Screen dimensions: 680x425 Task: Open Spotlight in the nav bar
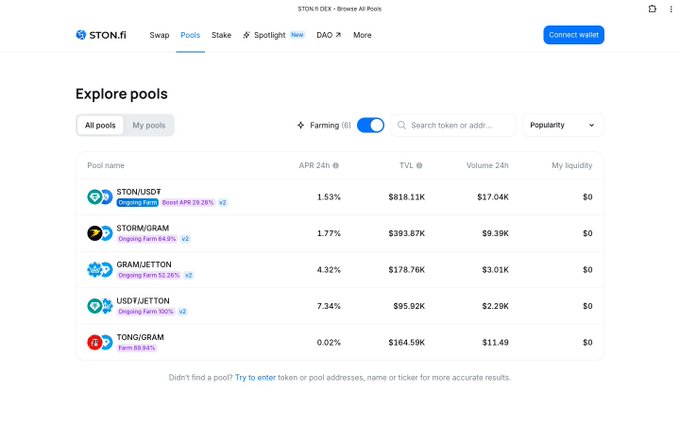tap(269, 35)
